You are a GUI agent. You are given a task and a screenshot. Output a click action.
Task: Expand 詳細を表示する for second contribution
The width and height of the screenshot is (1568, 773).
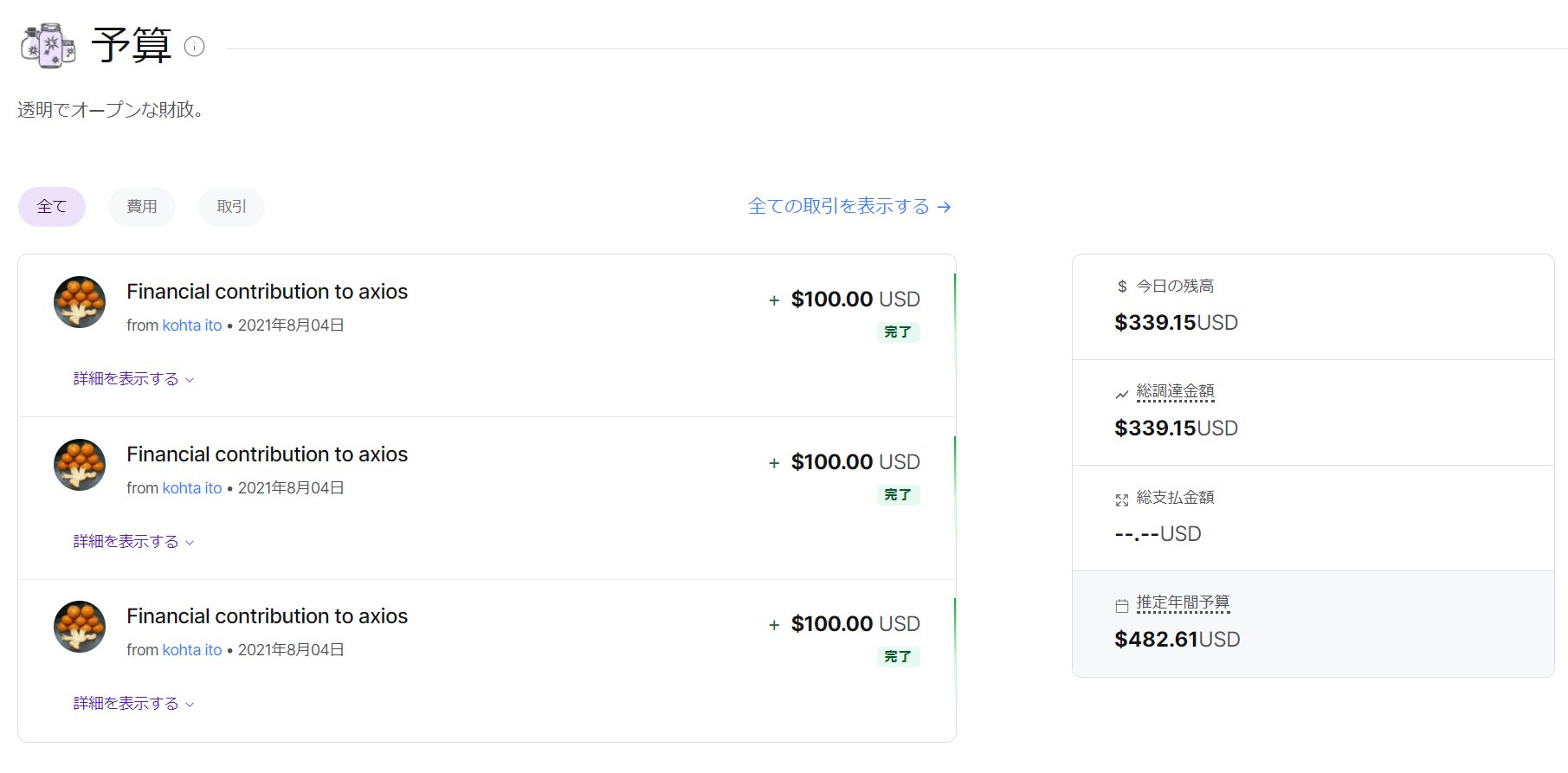click(133, 542)
